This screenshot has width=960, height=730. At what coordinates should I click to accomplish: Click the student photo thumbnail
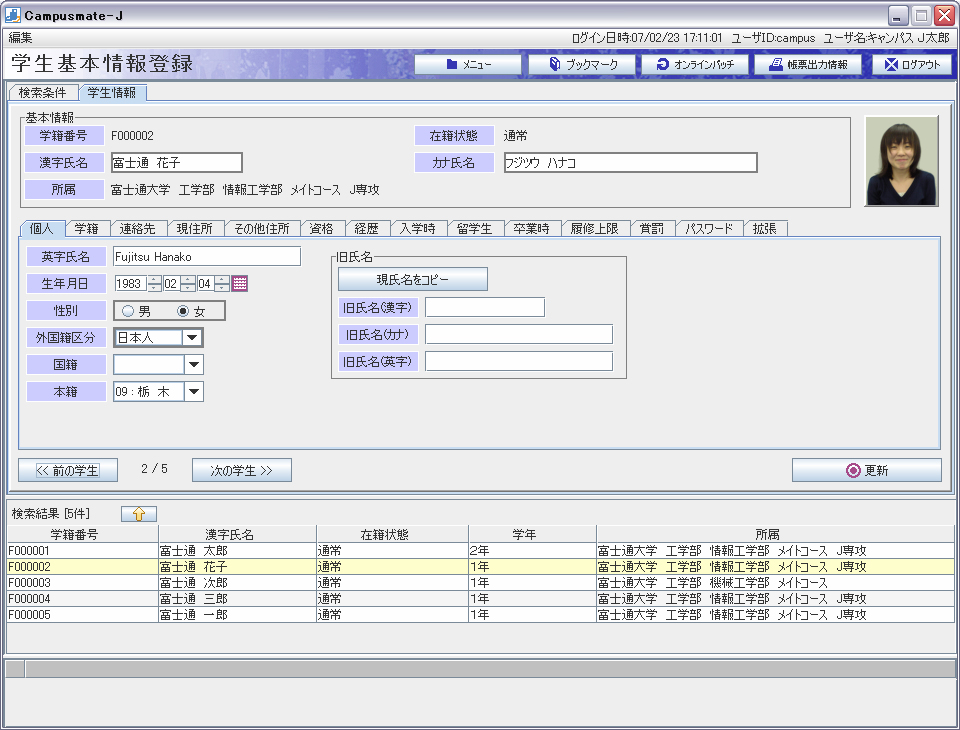901,161
